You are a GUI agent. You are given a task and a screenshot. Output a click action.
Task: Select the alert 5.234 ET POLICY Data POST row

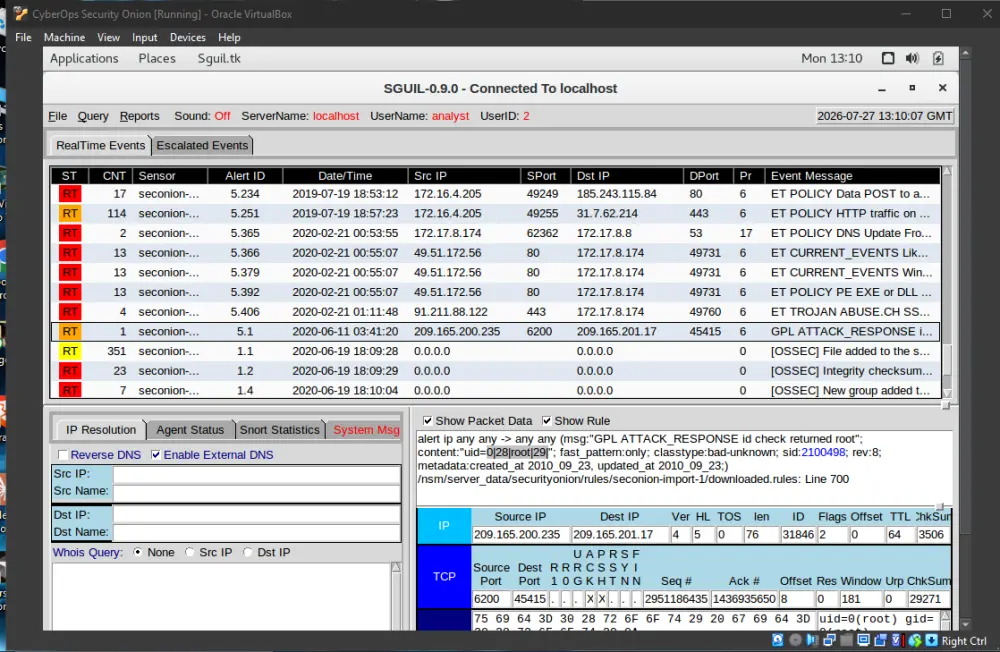pos(495,194)
